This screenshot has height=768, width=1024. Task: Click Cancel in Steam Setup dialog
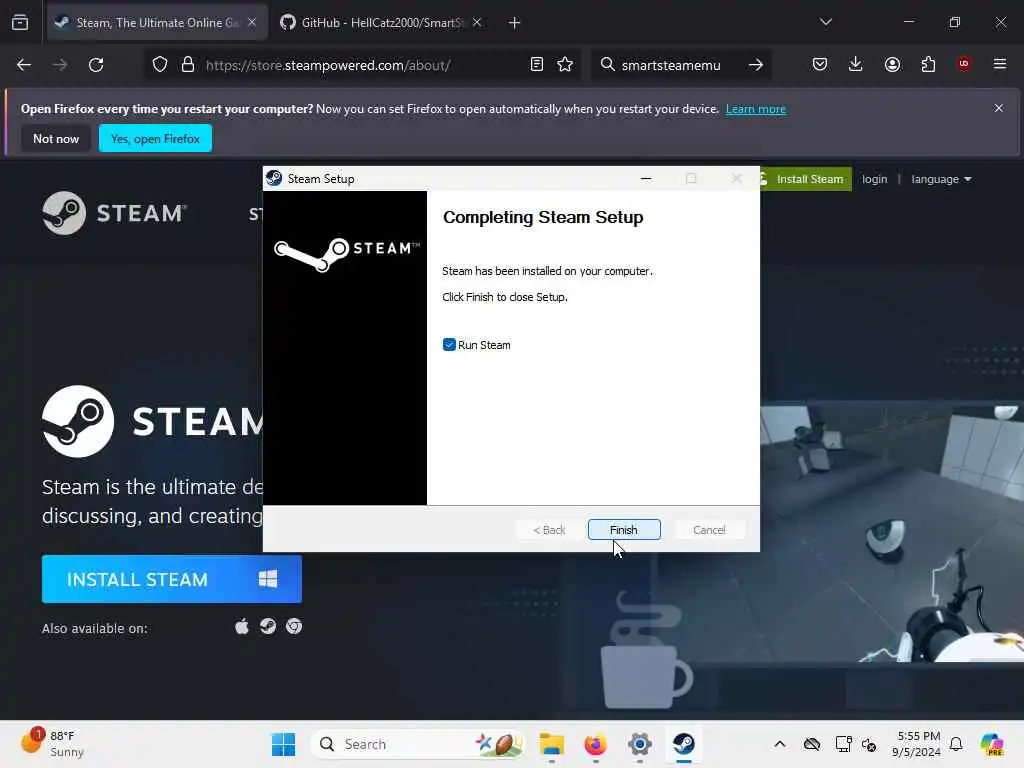click(x=709, y=530)
